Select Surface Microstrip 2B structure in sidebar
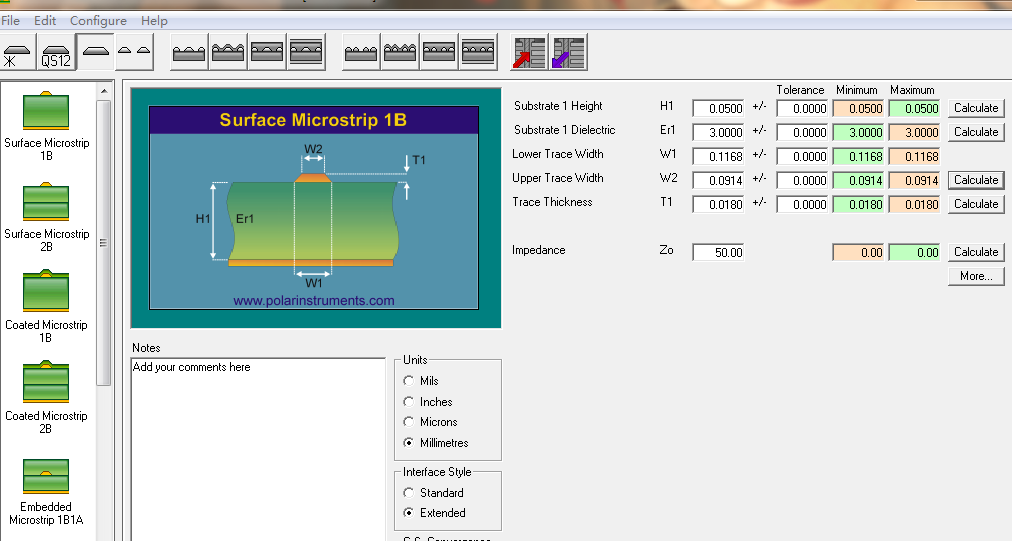The image size is (1012, 541). tap(46, 218)
